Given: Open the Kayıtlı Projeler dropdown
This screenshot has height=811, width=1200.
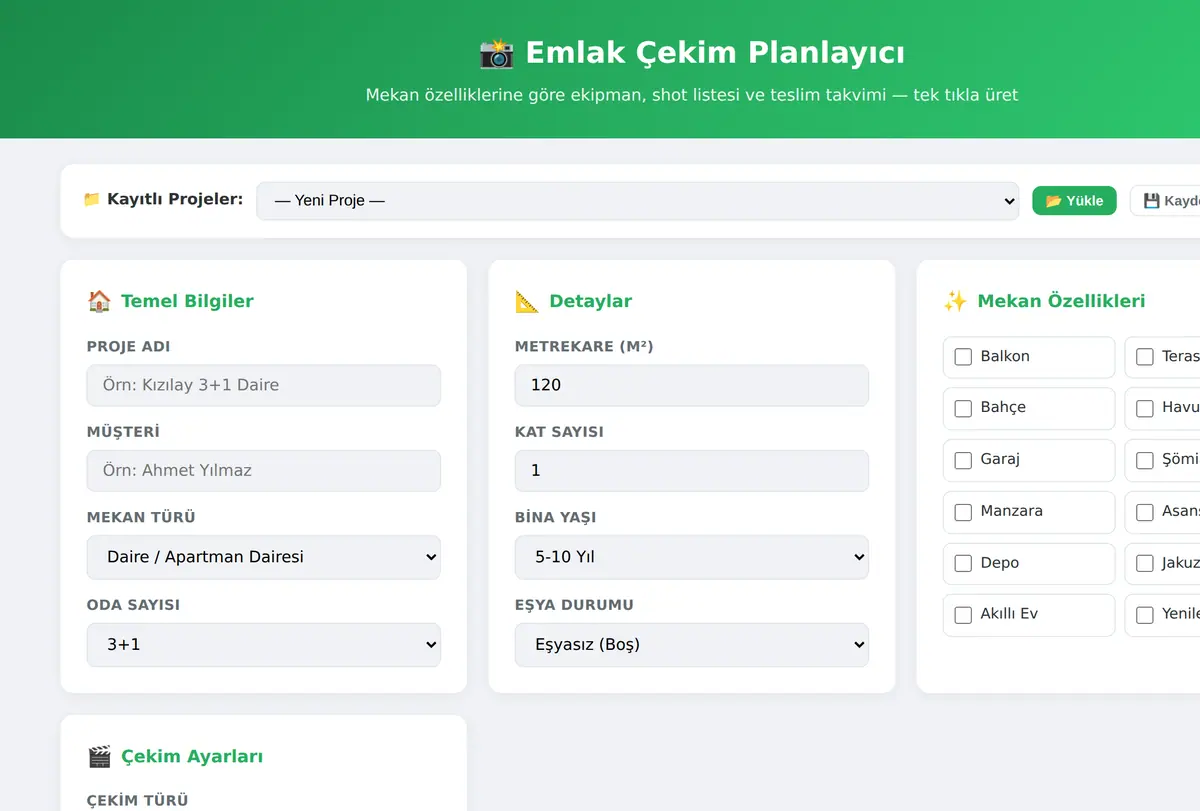Looking at the screenshot, I should (637, 201).
